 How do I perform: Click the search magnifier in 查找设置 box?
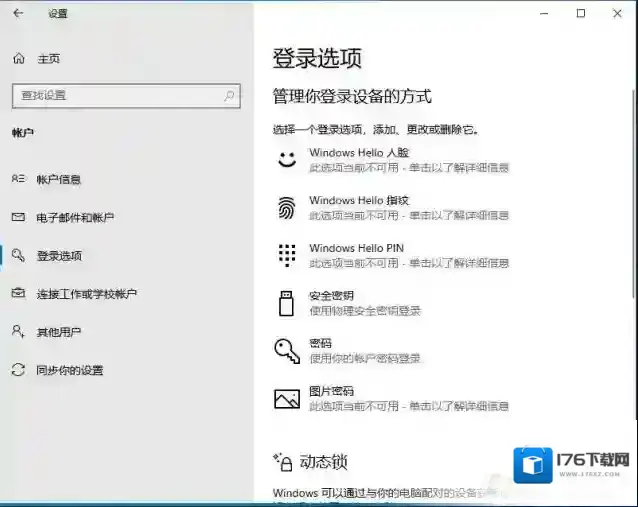[x=229, y=96]
